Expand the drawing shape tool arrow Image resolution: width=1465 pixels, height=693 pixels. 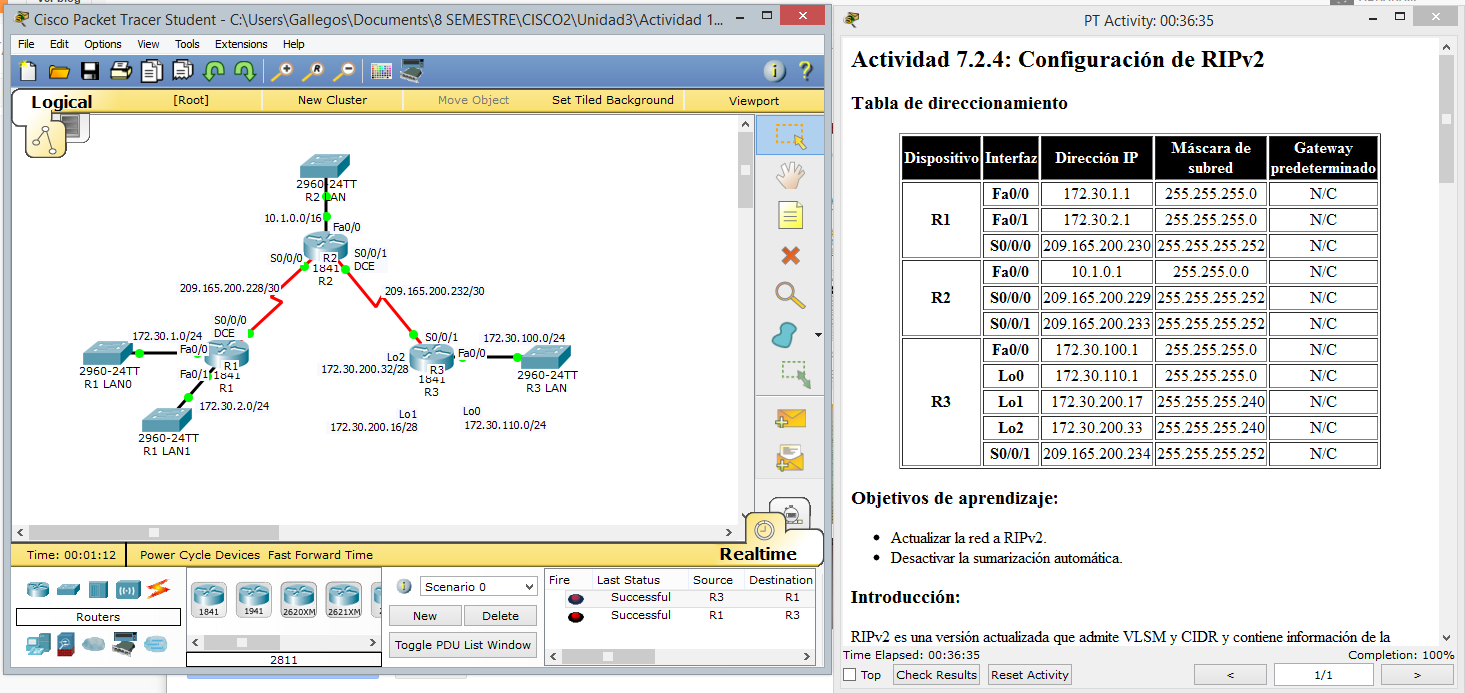click(x=818, y=335)
